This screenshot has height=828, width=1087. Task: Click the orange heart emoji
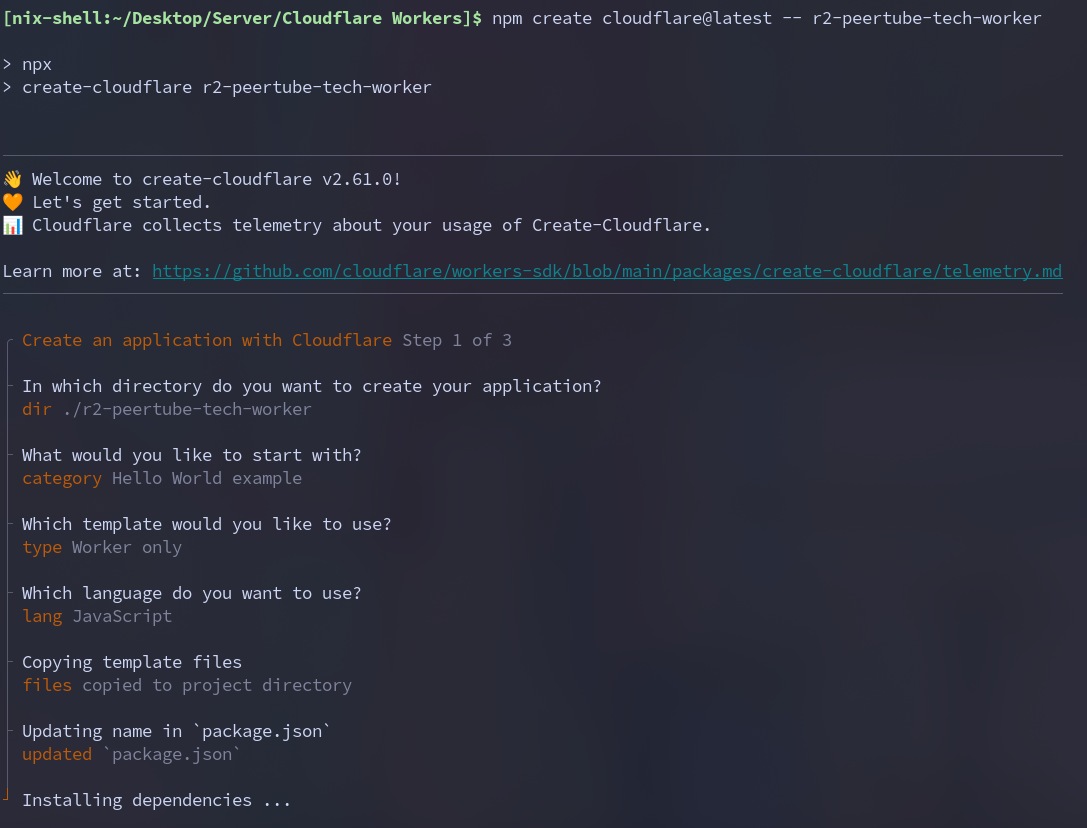coord(12,202)
